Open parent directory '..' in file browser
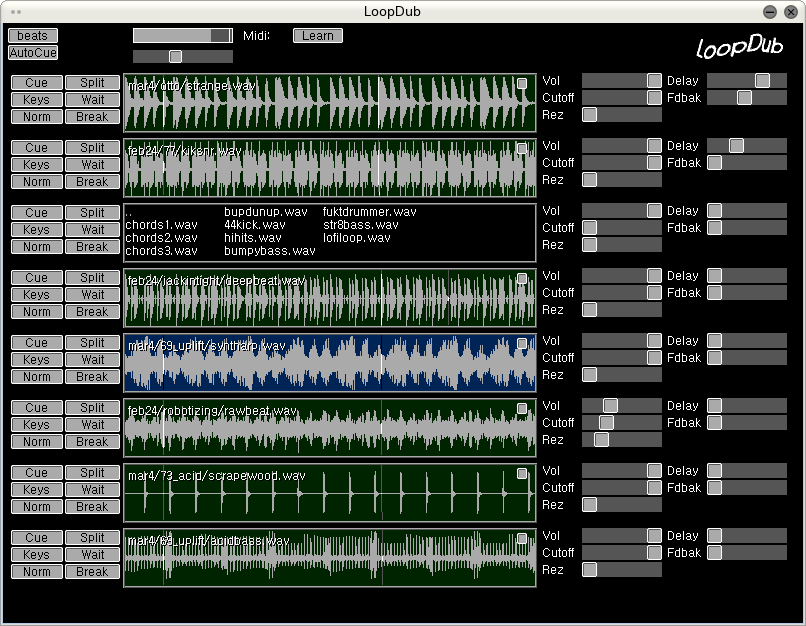 129,212
